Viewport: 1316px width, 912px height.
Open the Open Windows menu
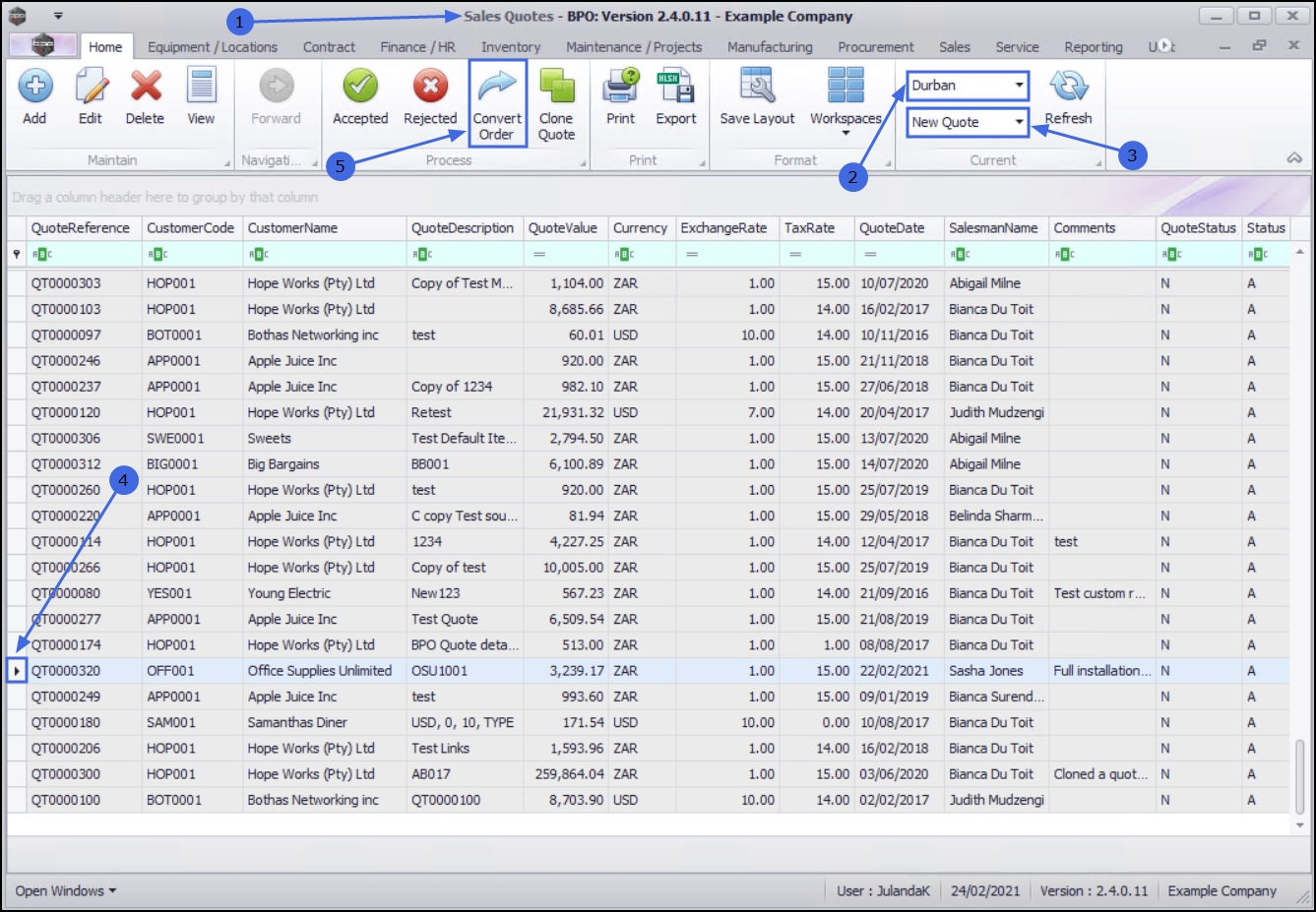coord(65,891)
